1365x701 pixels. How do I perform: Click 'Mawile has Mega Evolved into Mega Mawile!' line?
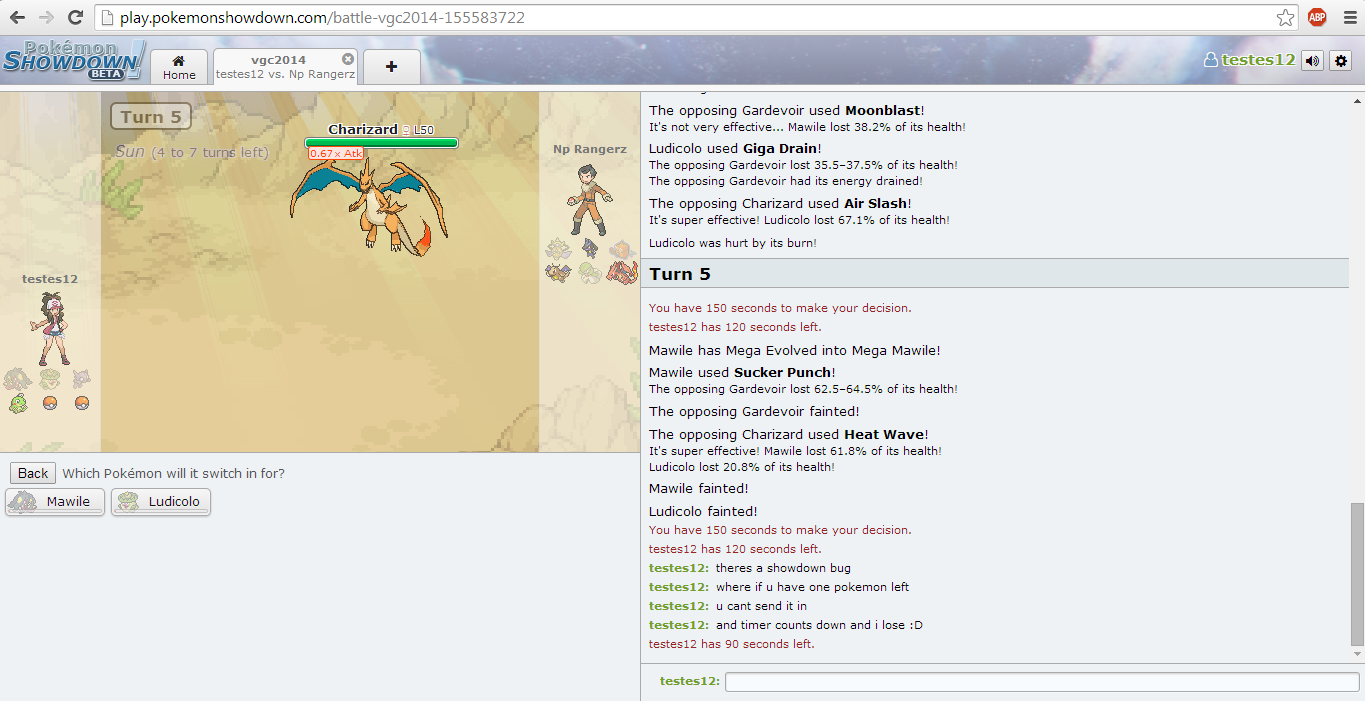tap(795, 350)
